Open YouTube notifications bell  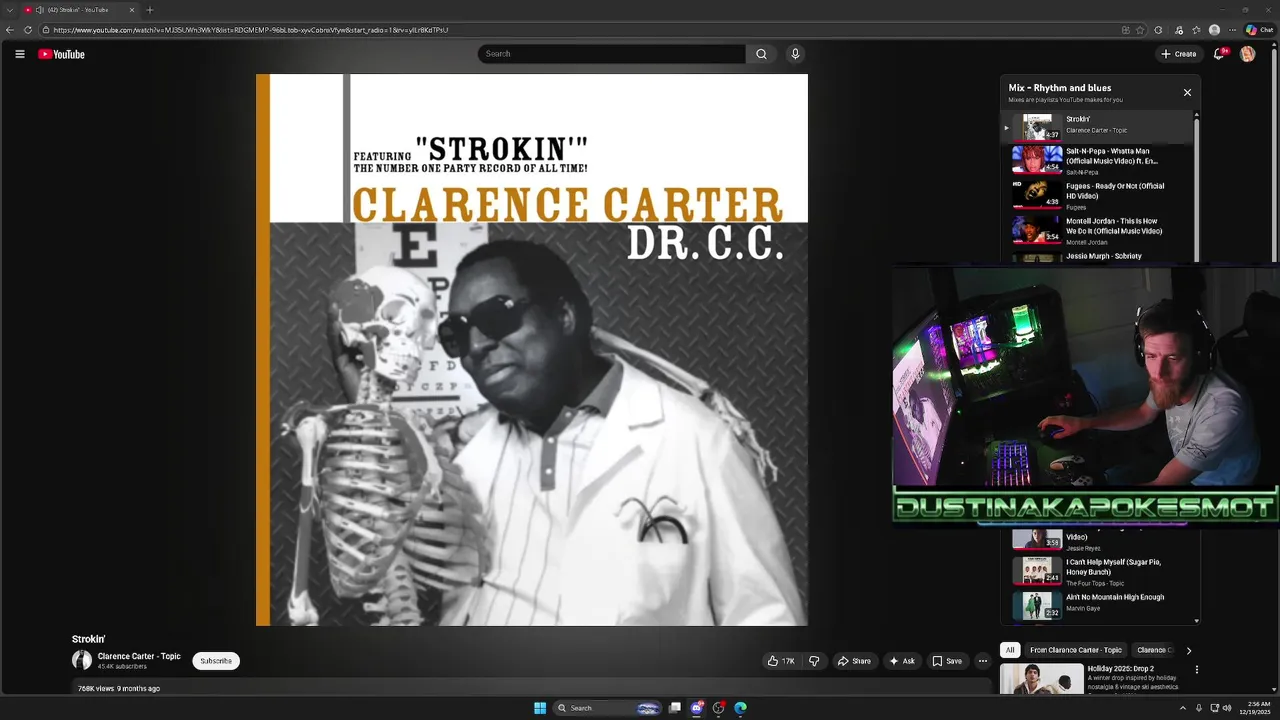click(1218, 54)
